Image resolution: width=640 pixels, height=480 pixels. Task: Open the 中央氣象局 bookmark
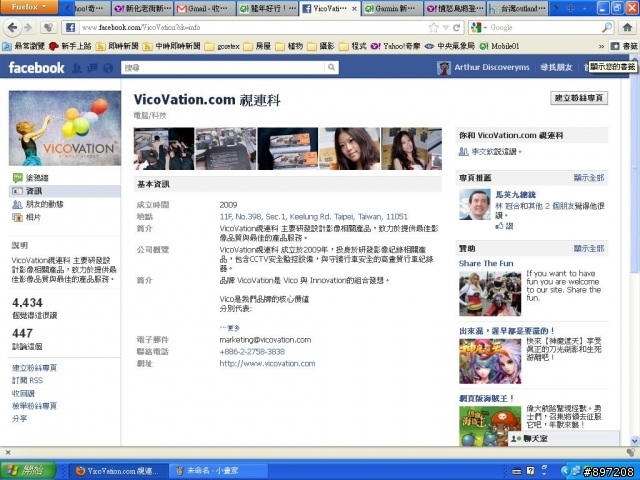tap(450, 46)
